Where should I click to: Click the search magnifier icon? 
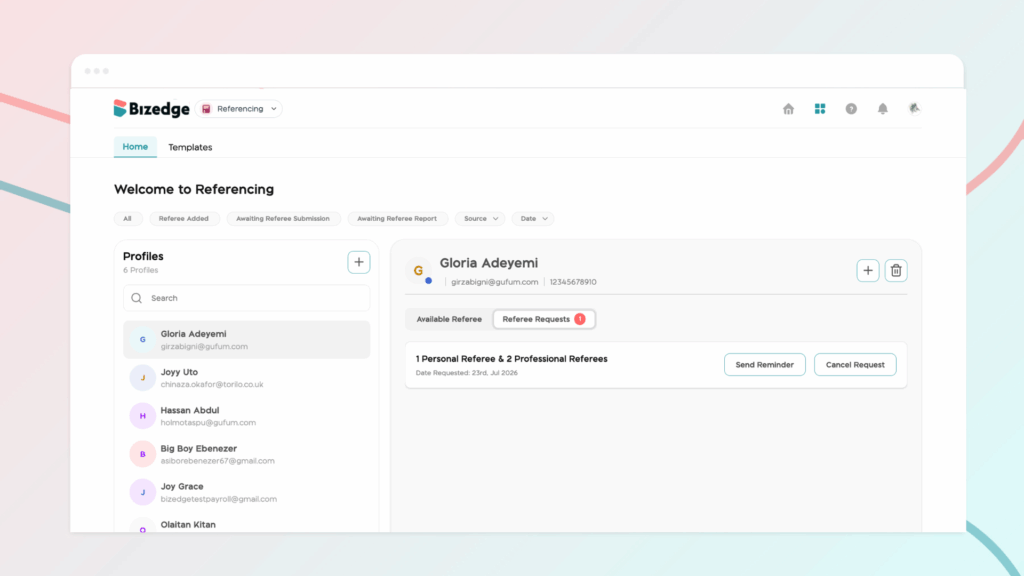[x=136, y=298]
